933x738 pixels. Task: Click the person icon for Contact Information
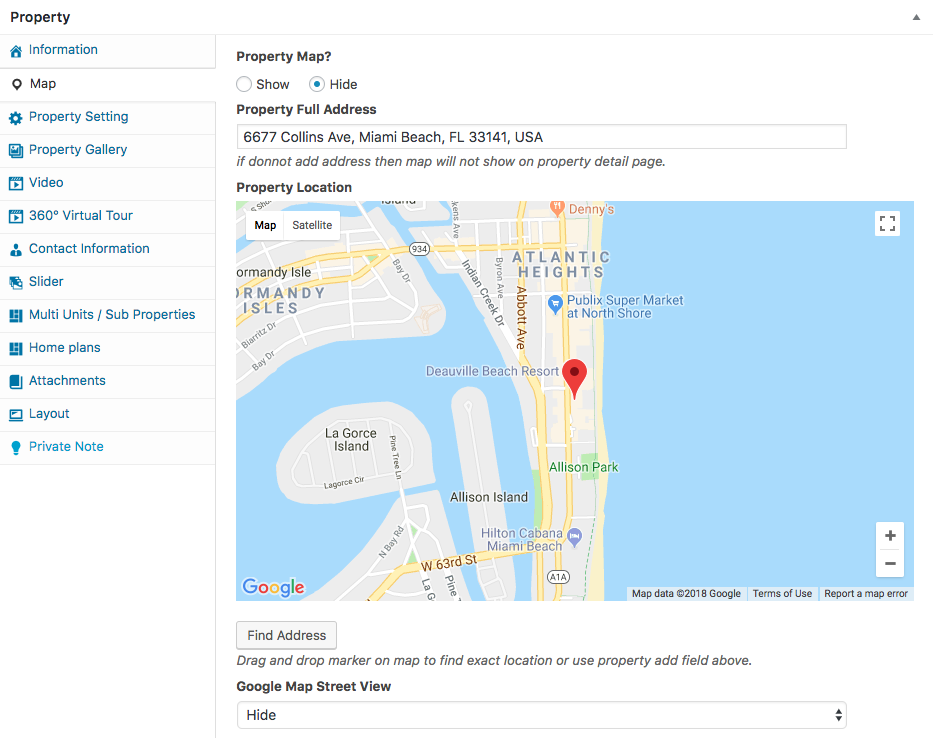[x=16, y=250]
